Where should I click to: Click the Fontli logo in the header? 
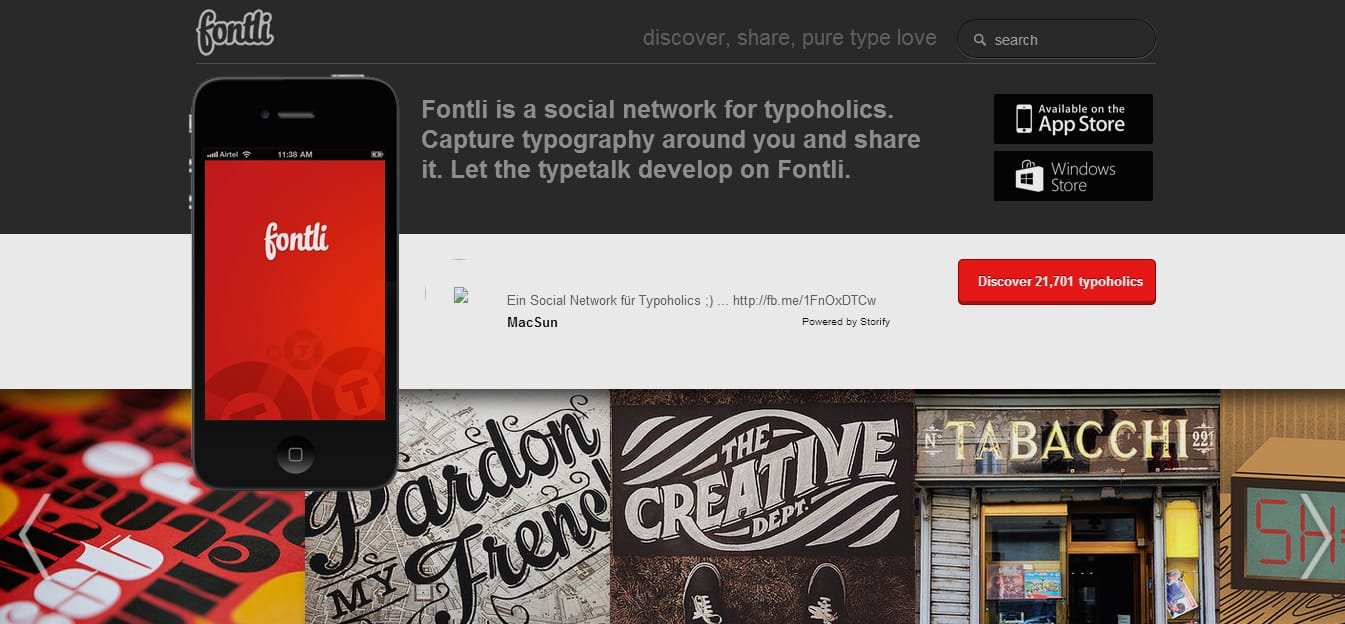point(235,32)
